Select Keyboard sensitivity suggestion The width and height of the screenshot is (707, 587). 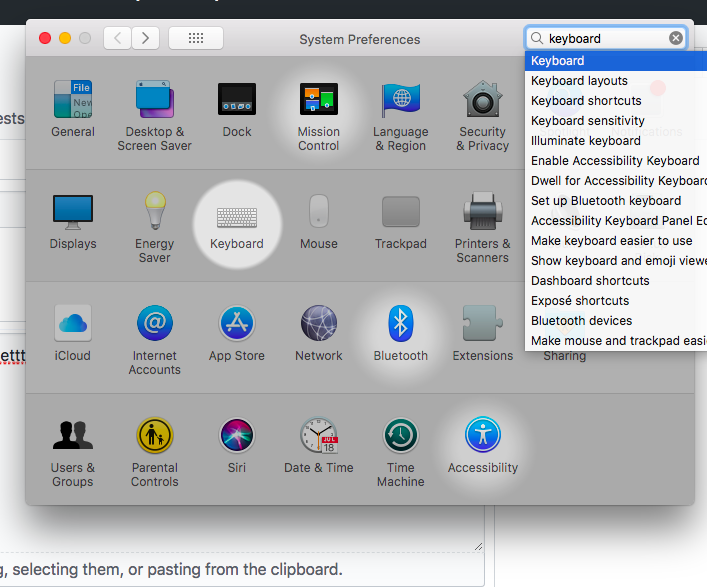point(616,121)
